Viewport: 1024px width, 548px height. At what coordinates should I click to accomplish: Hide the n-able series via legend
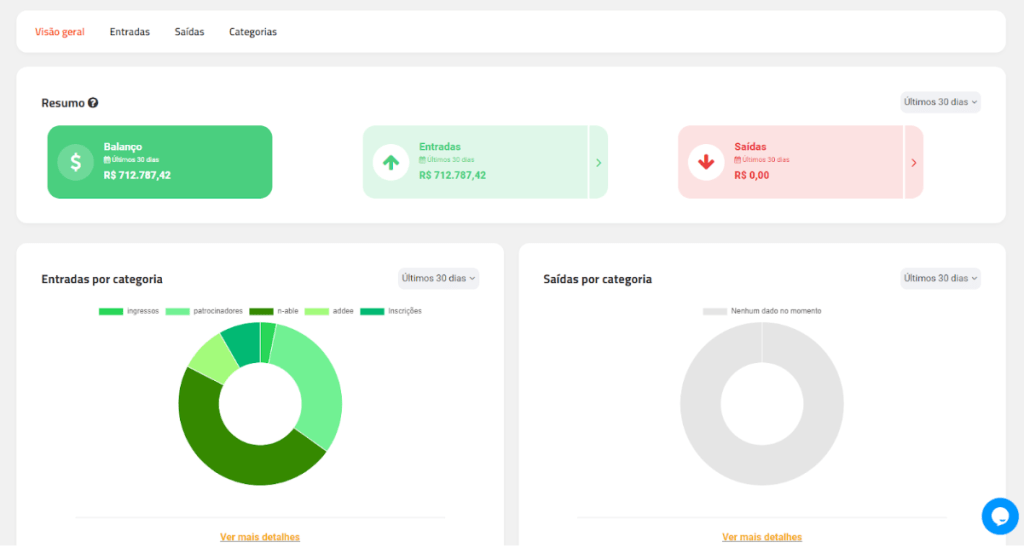pyautogui.click(x=274, y=311)
